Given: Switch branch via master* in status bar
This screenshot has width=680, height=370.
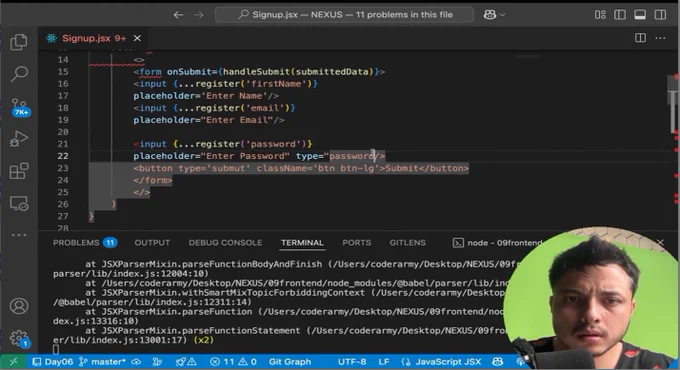Looking at the screenshot, I should pos(102,361).
